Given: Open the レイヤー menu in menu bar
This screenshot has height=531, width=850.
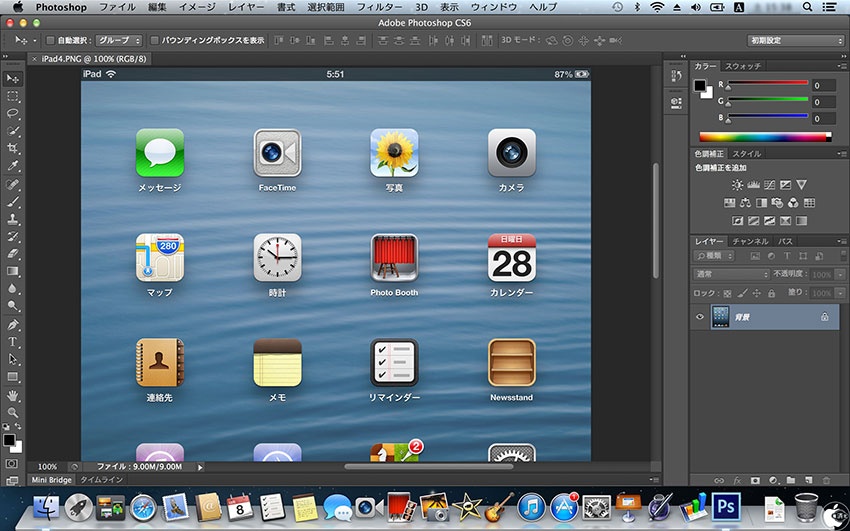Looking at the screenshot, I should click(246, 7).
